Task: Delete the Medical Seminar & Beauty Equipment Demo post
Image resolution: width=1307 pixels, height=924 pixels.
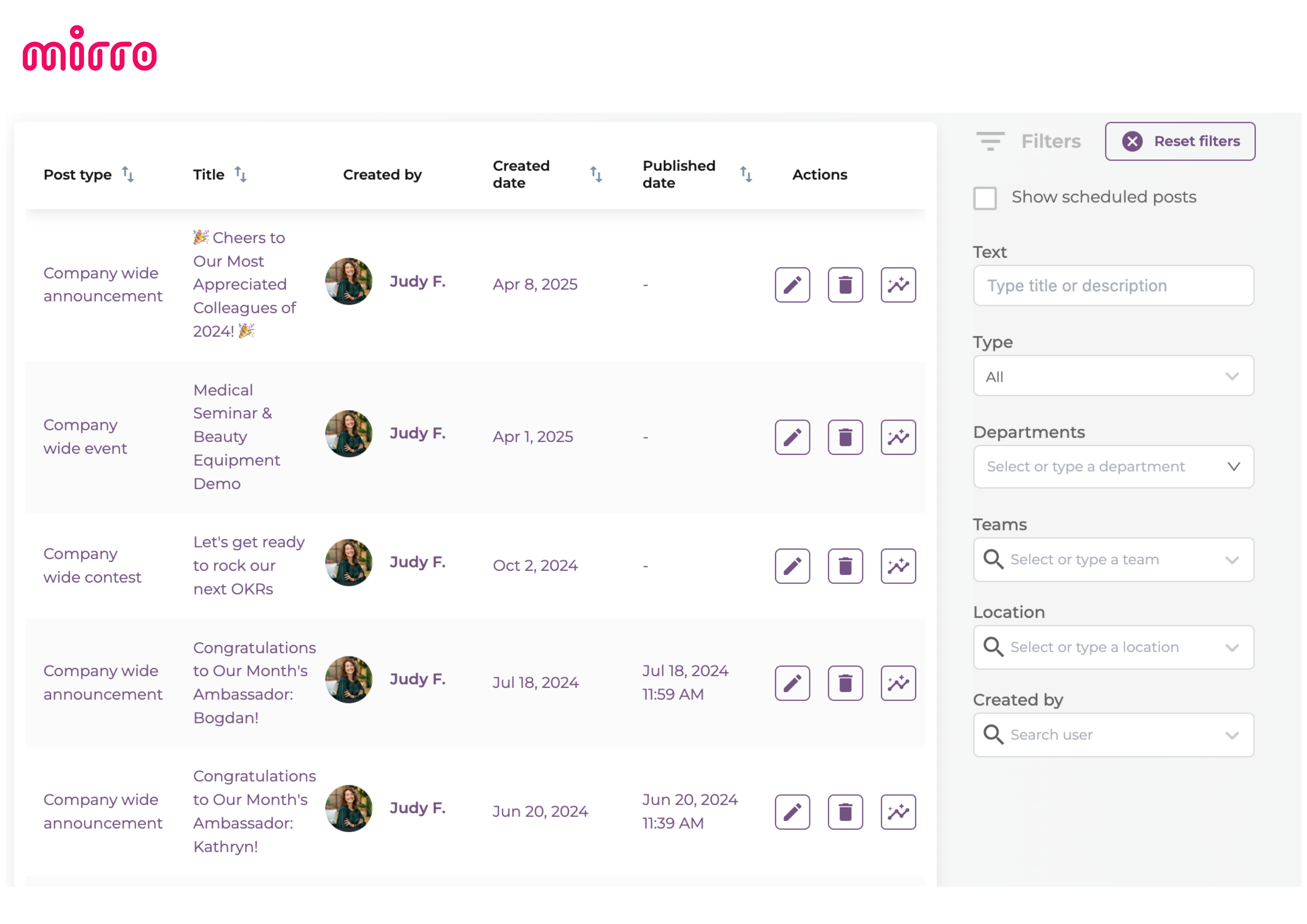Action: (x=845, y=437)
